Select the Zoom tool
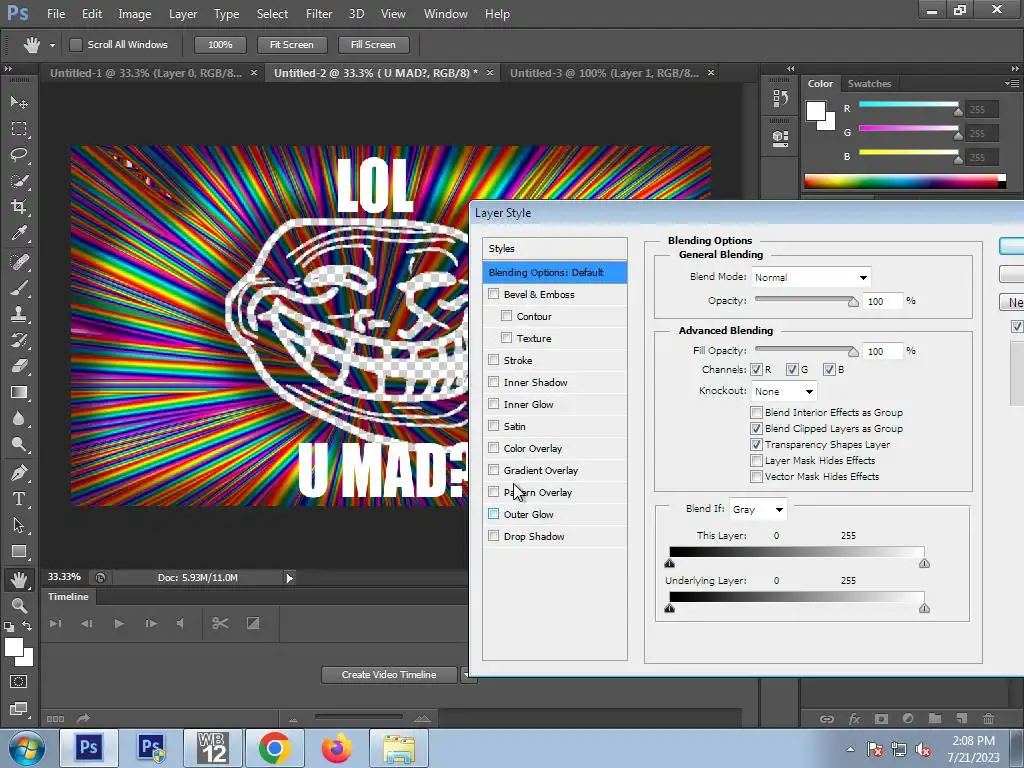Screen dimensions: 1024x768 [x=19, y=605]
